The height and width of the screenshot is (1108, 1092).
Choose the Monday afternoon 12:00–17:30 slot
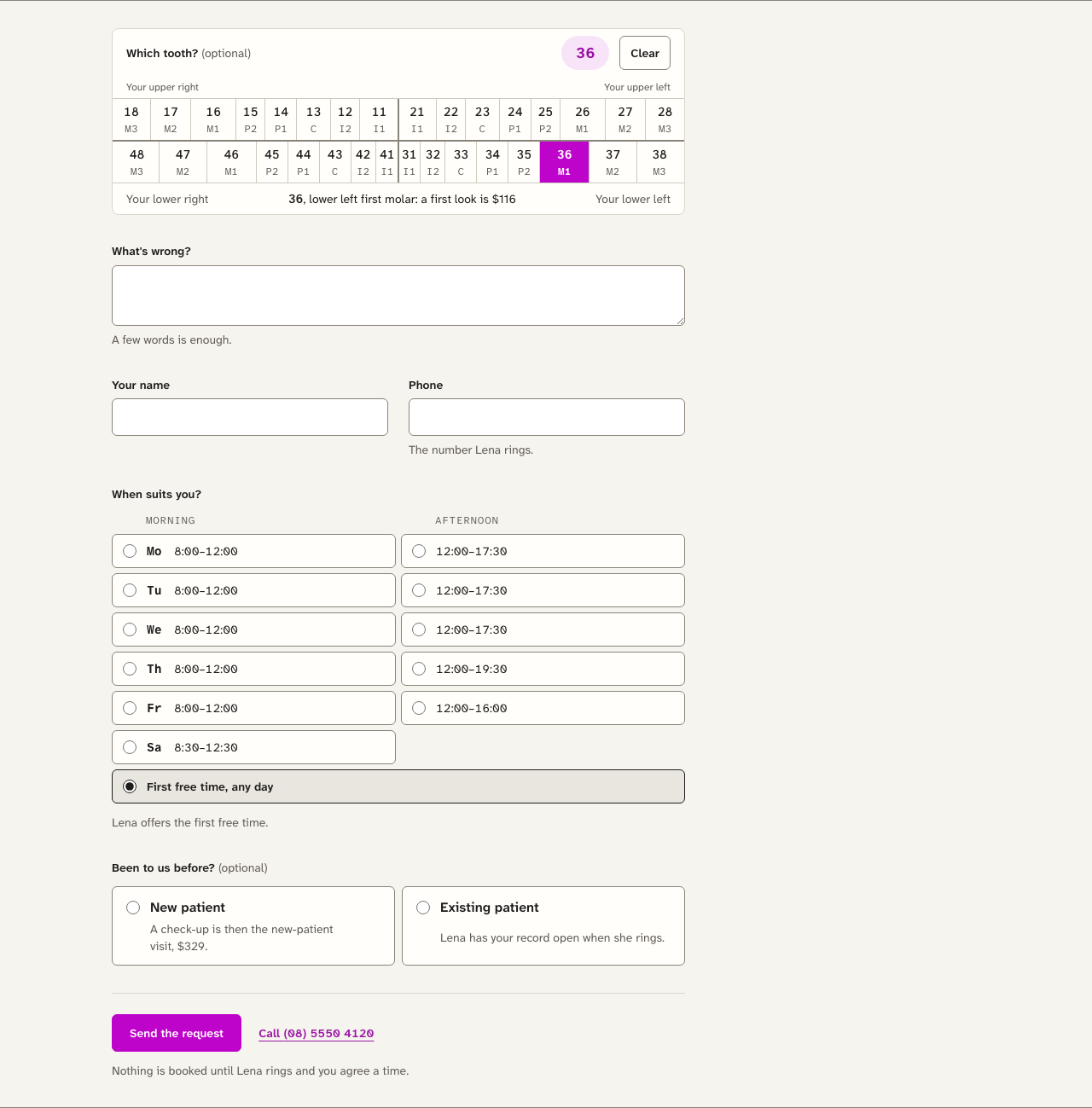click(x=543, y=551)
